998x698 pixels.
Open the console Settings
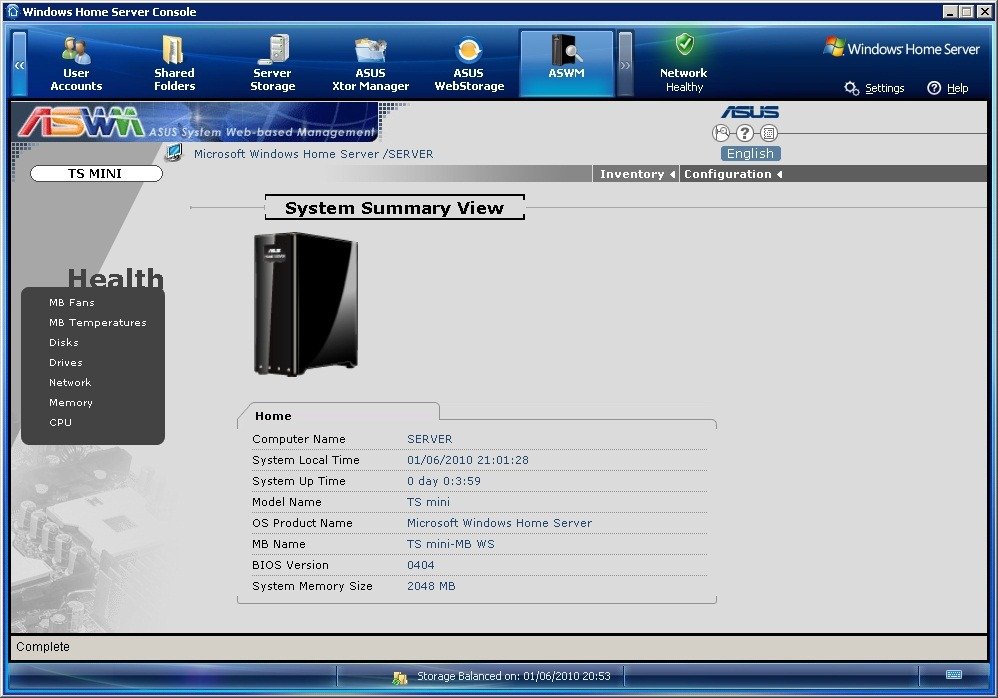875,88
